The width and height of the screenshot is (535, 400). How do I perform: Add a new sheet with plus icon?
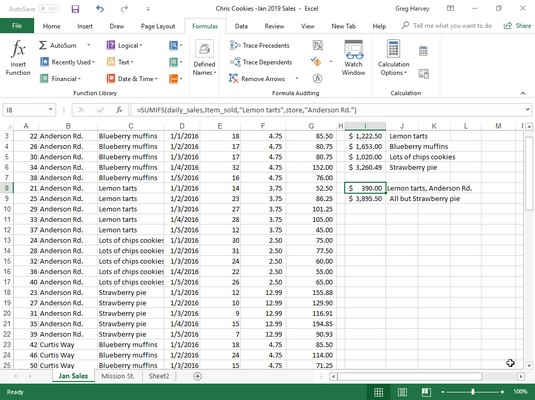(197, 376)
